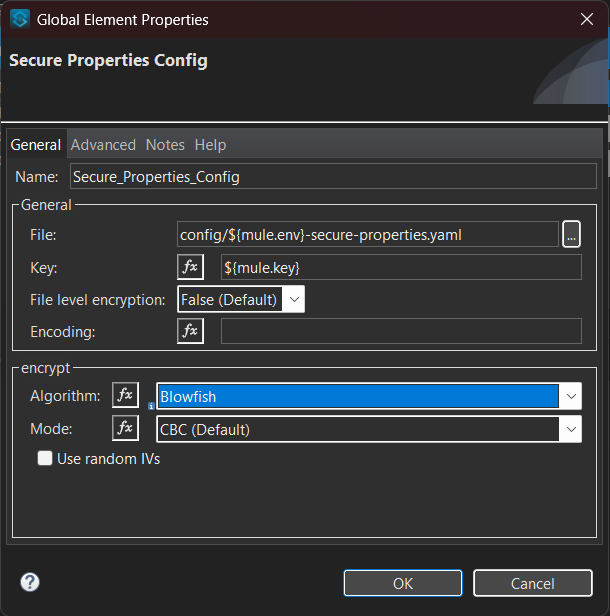
Task: Toggle fx expression mode for Encoding
Action: click(190, 331)
